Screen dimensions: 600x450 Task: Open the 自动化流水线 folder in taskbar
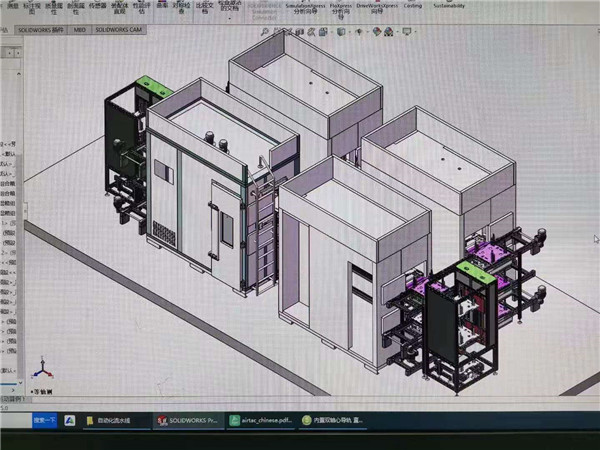pos(112,421)
